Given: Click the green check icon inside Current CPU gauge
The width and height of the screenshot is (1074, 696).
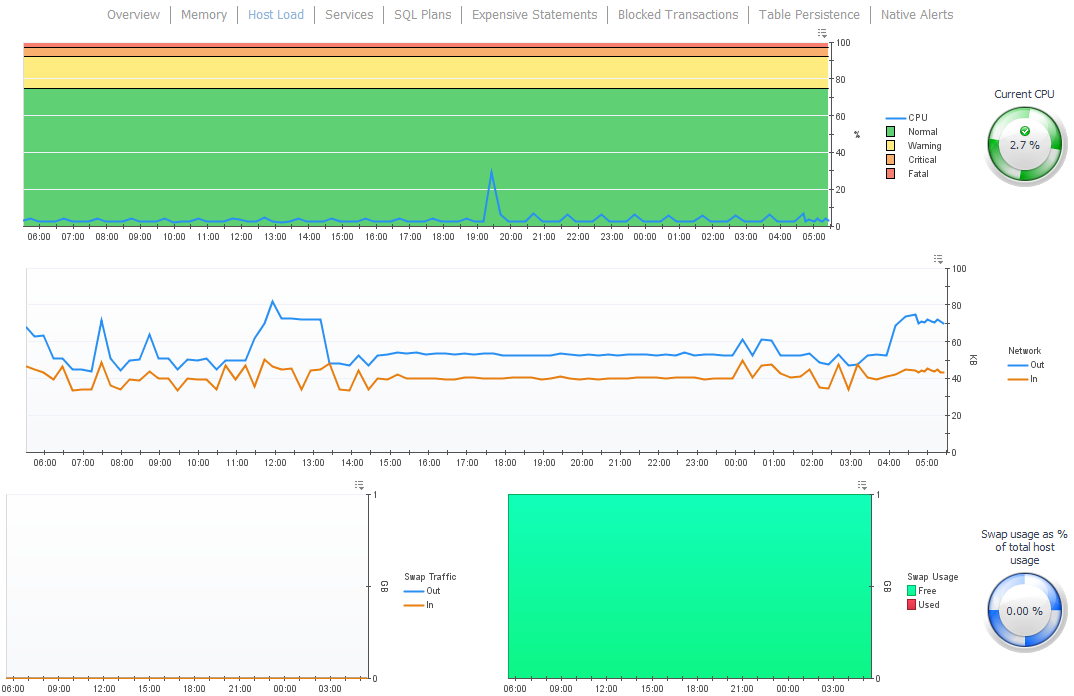Looking at the screenshot, I should (x=1024, y=130).
